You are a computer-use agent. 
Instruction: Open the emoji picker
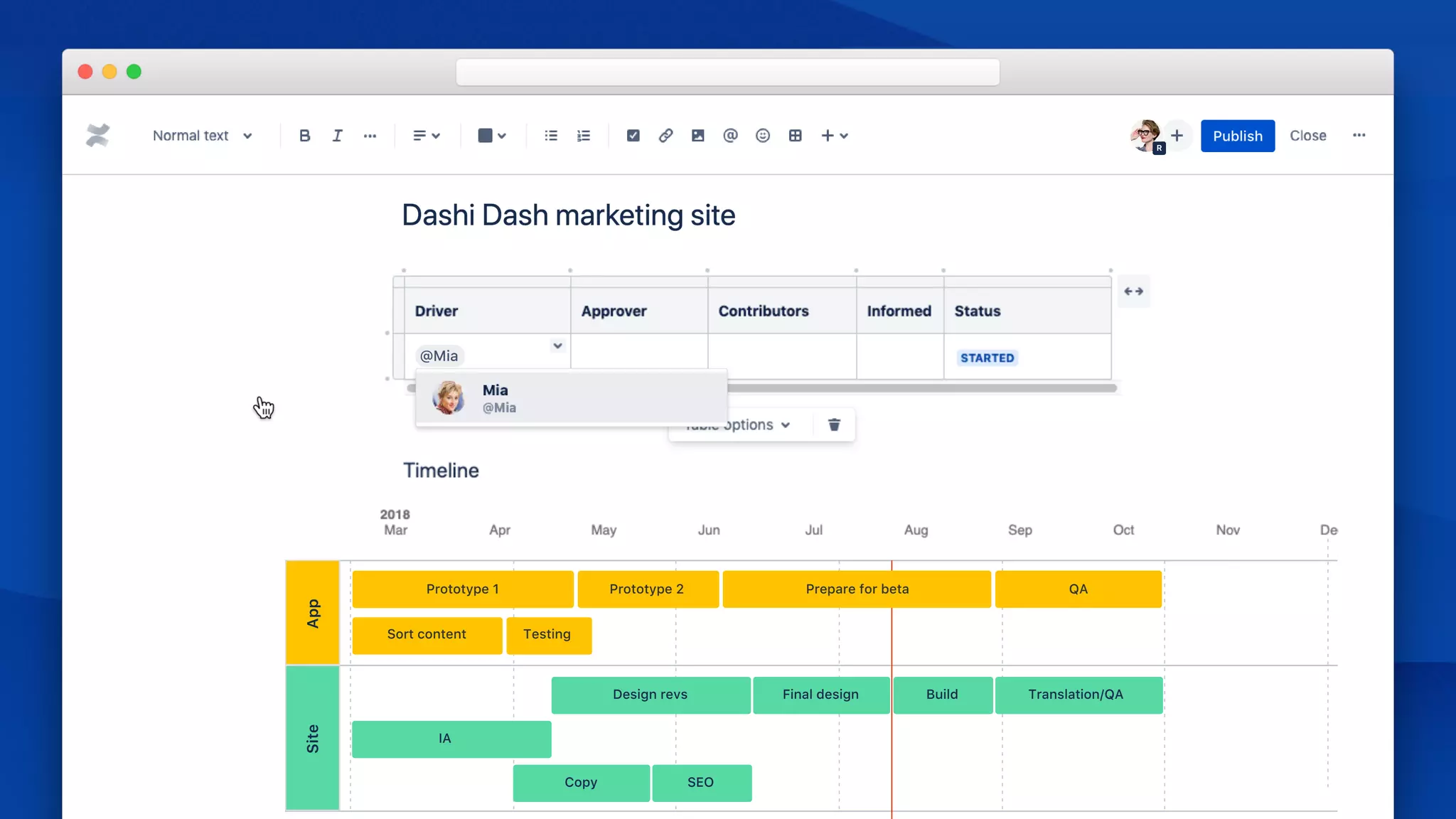763,136
